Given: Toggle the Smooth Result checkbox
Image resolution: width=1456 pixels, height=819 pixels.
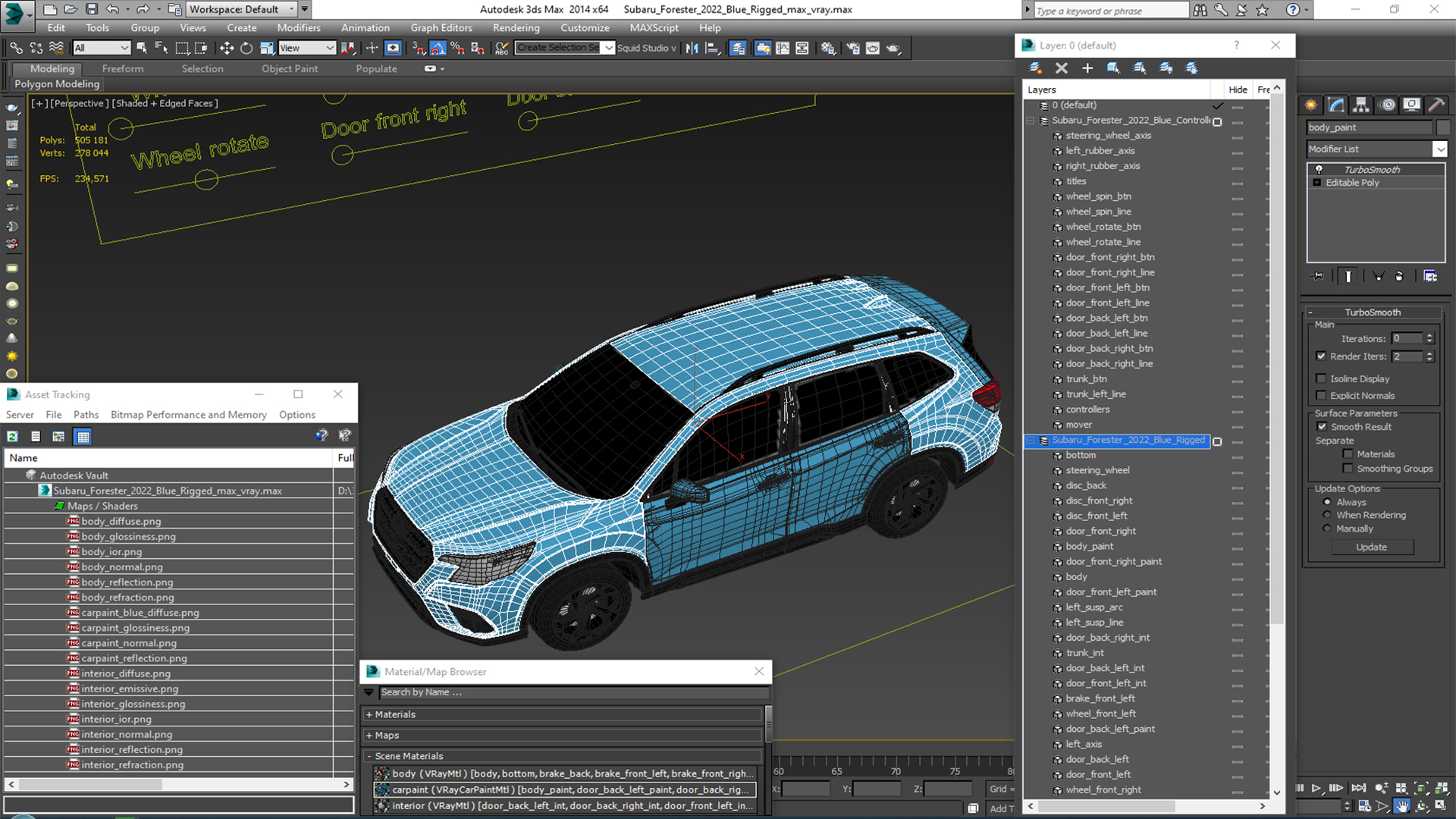Looking at the screenshot, I should (x=1322, y=427).
